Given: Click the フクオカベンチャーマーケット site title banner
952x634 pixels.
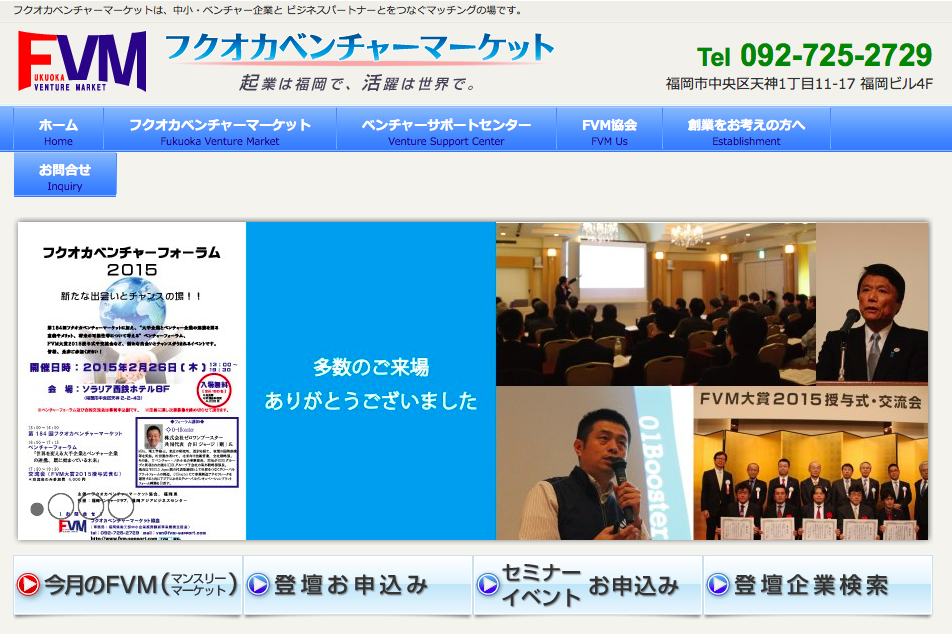Looking at the screenshot, I should tap(359, 47).
